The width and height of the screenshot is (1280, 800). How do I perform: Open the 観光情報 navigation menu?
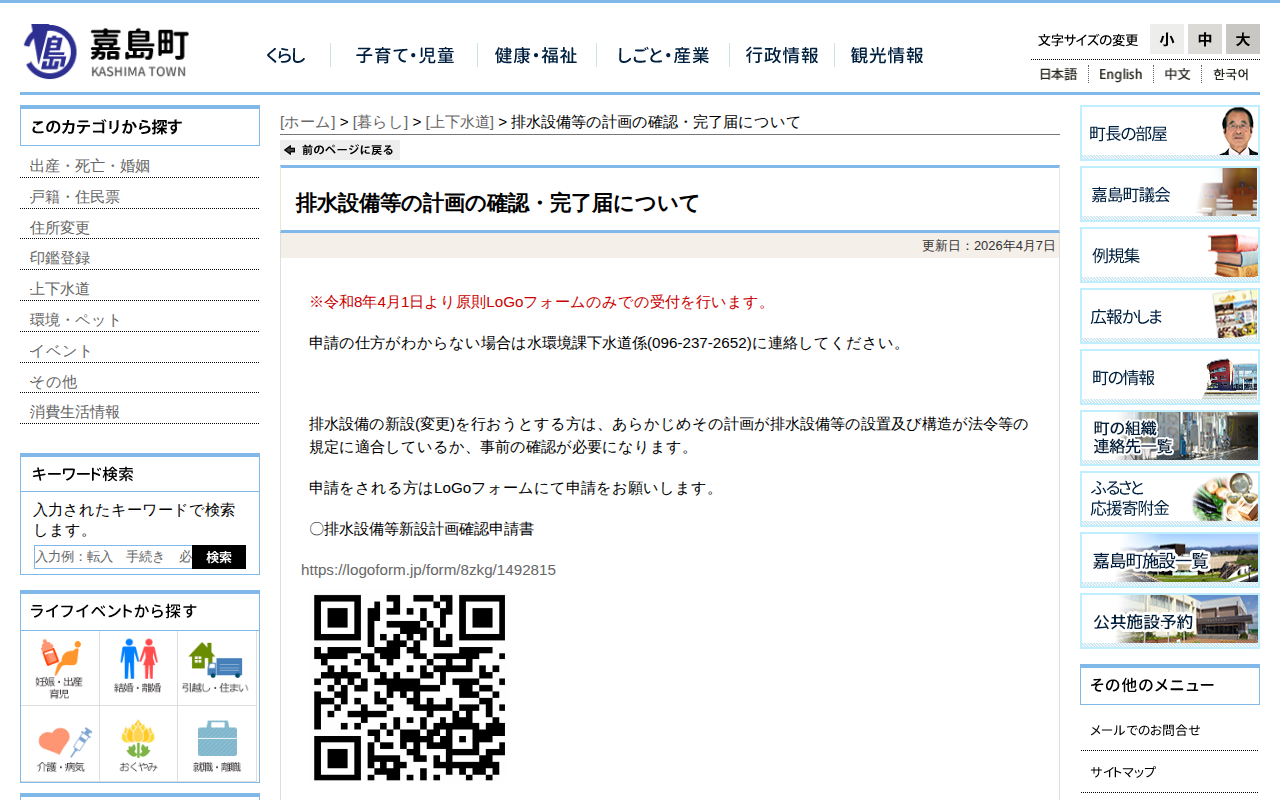(887, 56)
